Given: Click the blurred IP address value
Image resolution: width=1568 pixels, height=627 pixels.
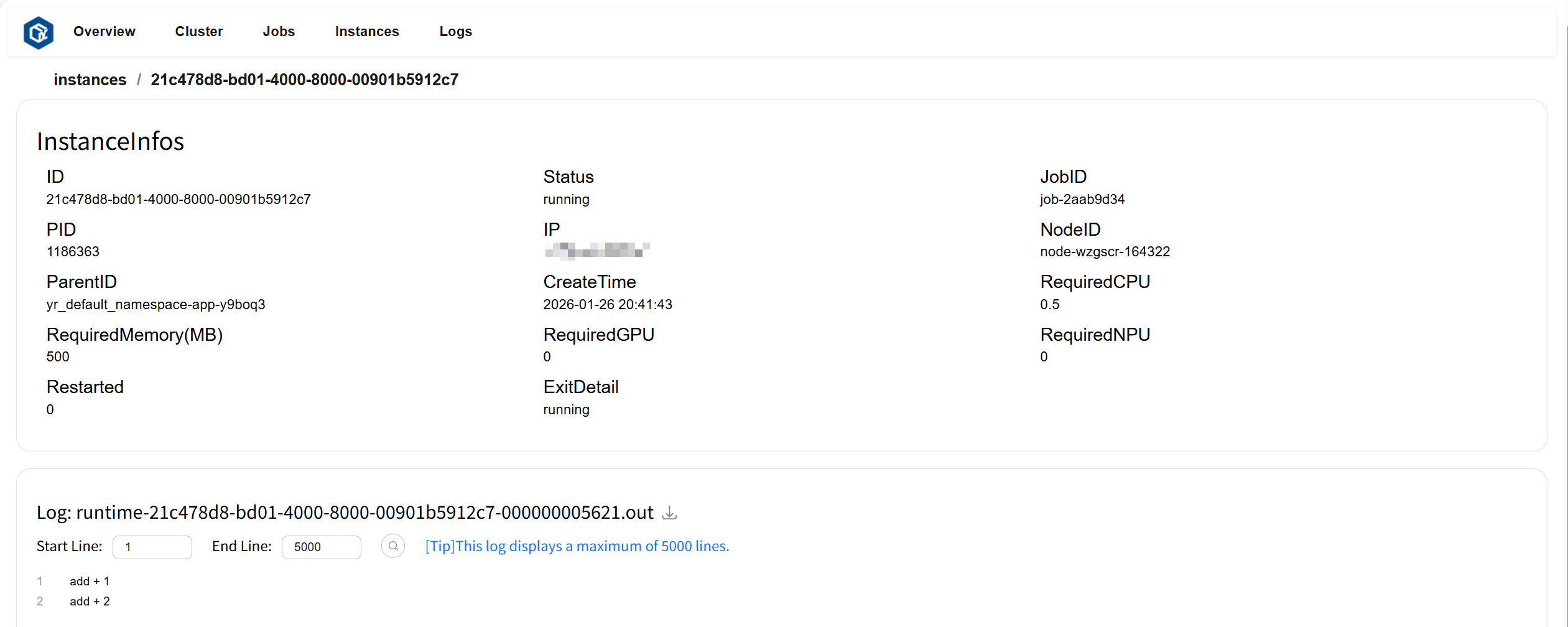Looking at the screenshot, I should pos(596,250).
